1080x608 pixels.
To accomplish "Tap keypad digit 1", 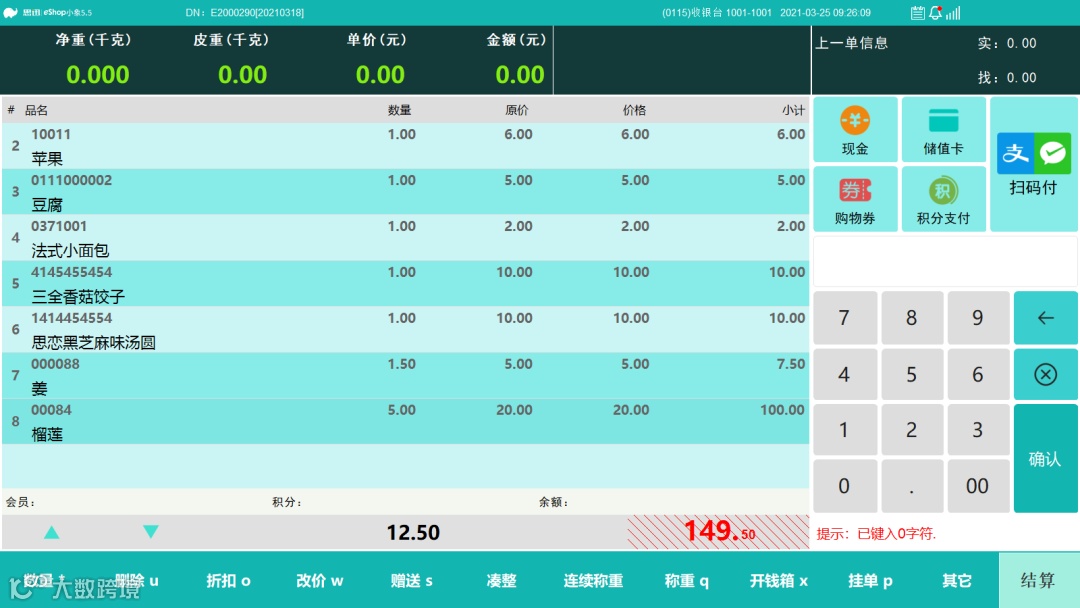I will [x=844, y=430].
